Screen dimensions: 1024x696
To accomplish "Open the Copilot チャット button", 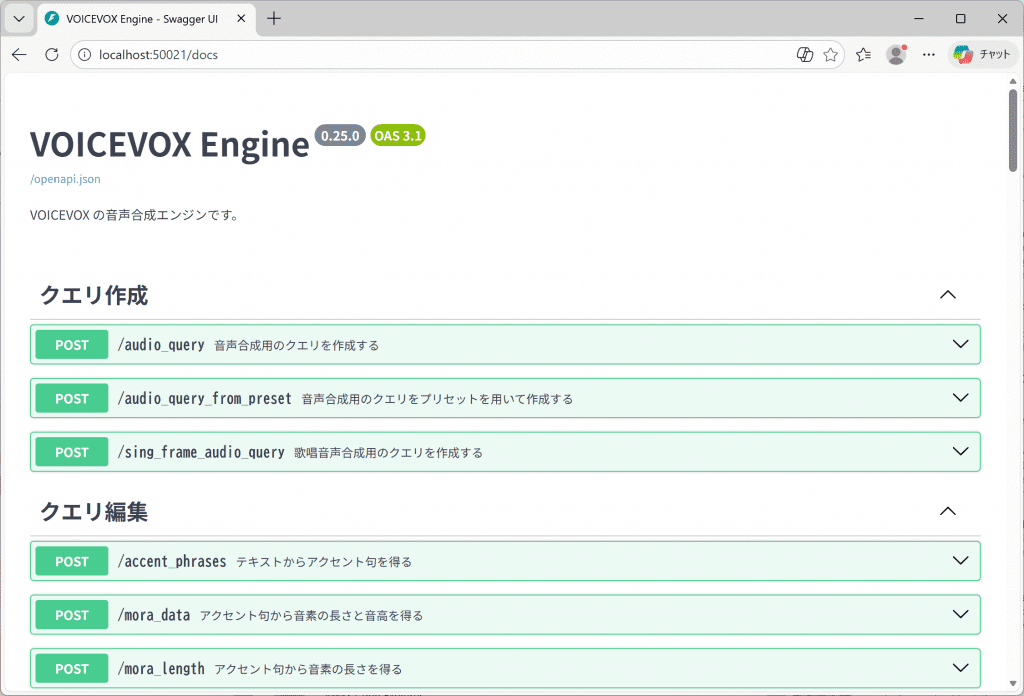I will click(982, 55).
